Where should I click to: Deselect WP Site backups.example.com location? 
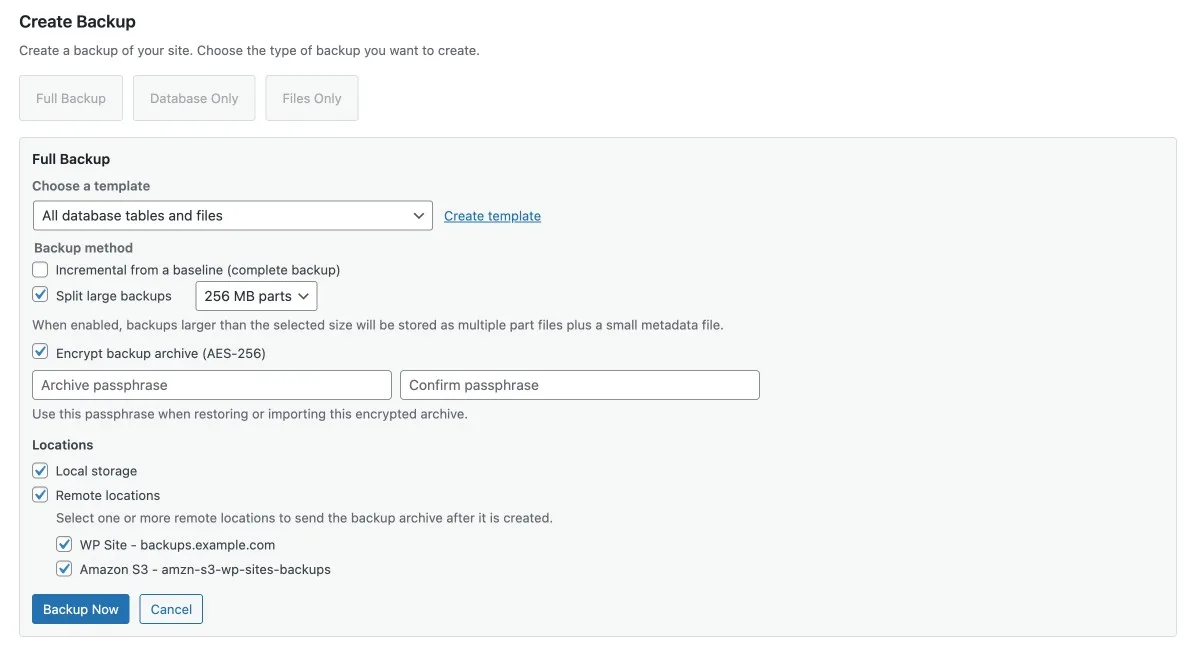tap(64, 545)
